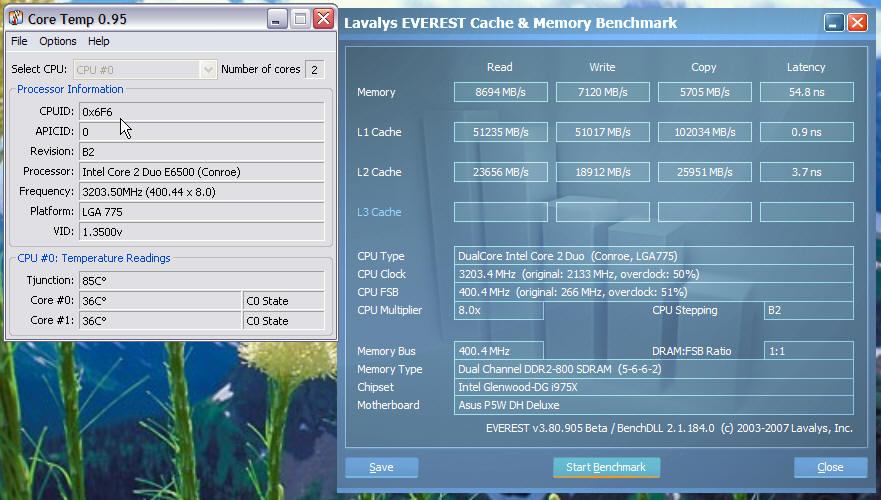
Task: Click the CPU Type field in EVEREST
Action: coord(653,256)
